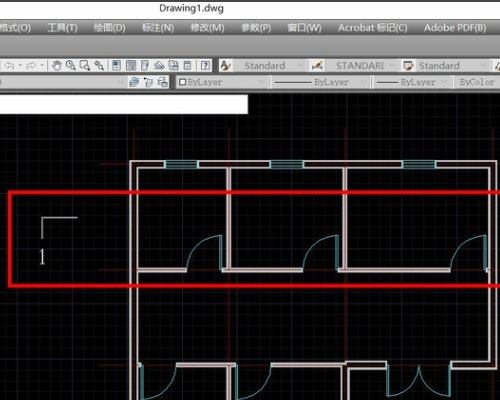Click the Undo arrow button
Screen dimensions: 500x400
10,66
